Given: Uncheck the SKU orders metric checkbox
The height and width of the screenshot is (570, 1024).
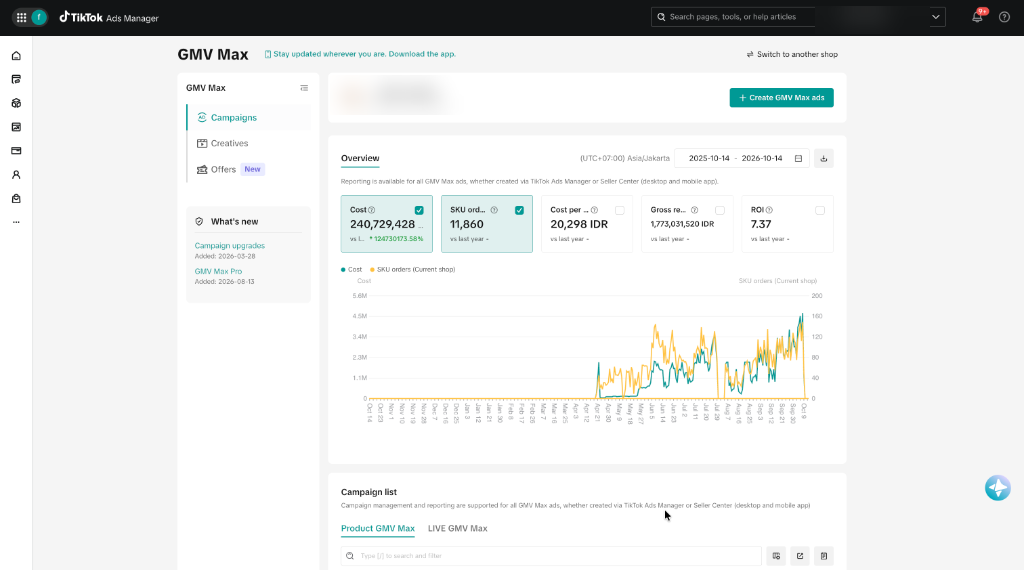Looking at the screenshot, I should (519, 210).
